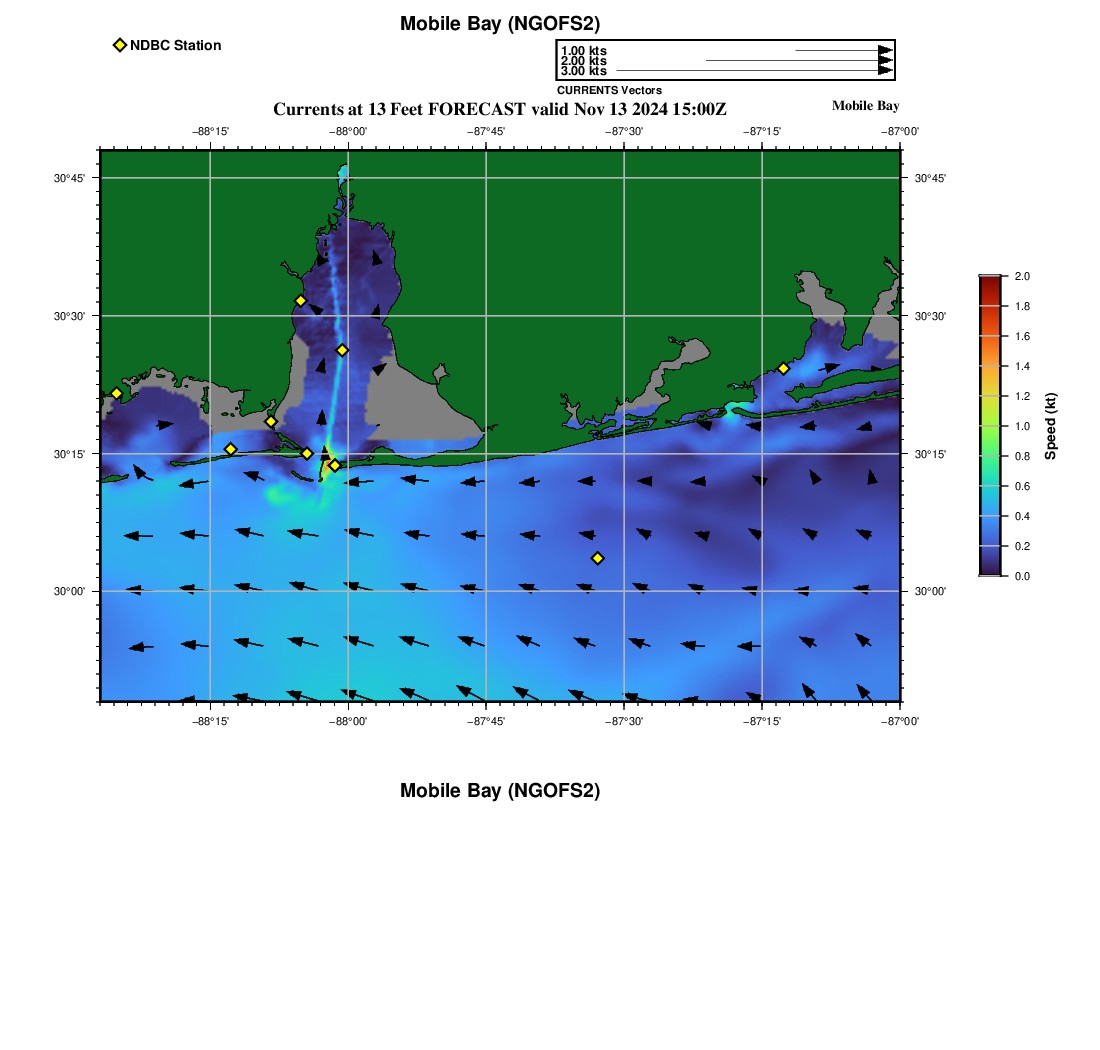Click the bottom Mobile Bay (NGOFS2) heading
This screenshot has width=1100, height=1050.
pyautogui.click(x=500, y=790)
